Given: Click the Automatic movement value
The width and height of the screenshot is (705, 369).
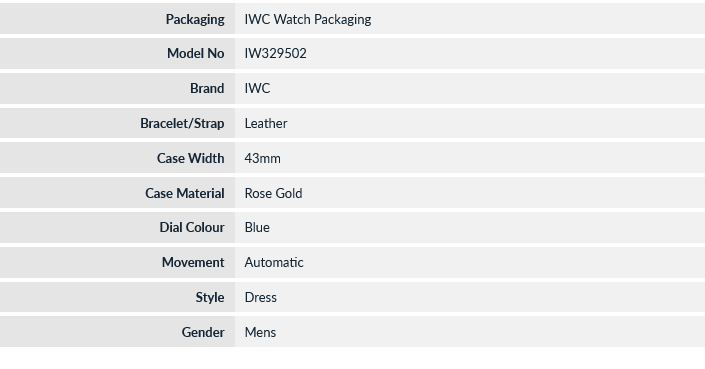Looking at the screenshot, I should pyautogui.click(x=274, y=262).
